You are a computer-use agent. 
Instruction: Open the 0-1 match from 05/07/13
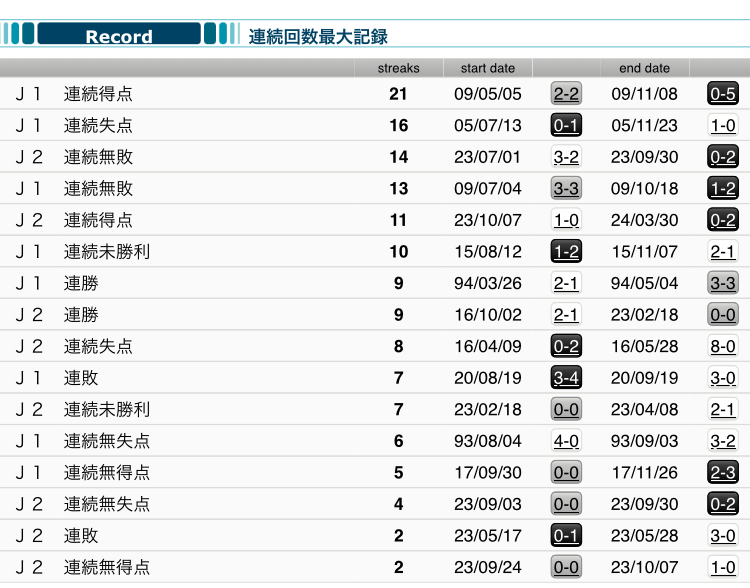tap(566, 126)
